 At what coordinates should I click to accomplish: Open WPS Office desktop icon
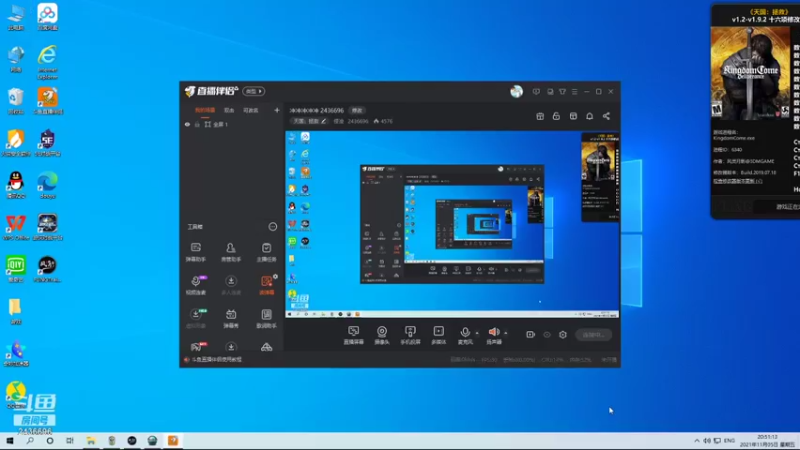pos(16,227)
